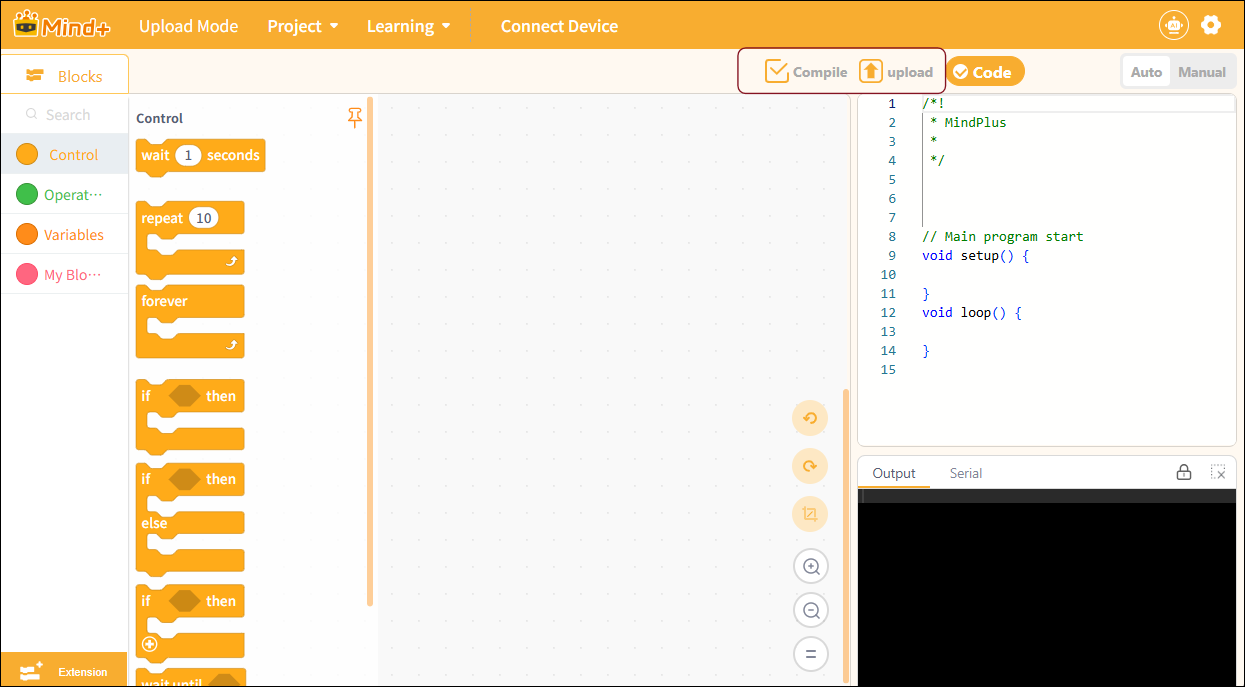Open the Learning dropdown menu

408,26
